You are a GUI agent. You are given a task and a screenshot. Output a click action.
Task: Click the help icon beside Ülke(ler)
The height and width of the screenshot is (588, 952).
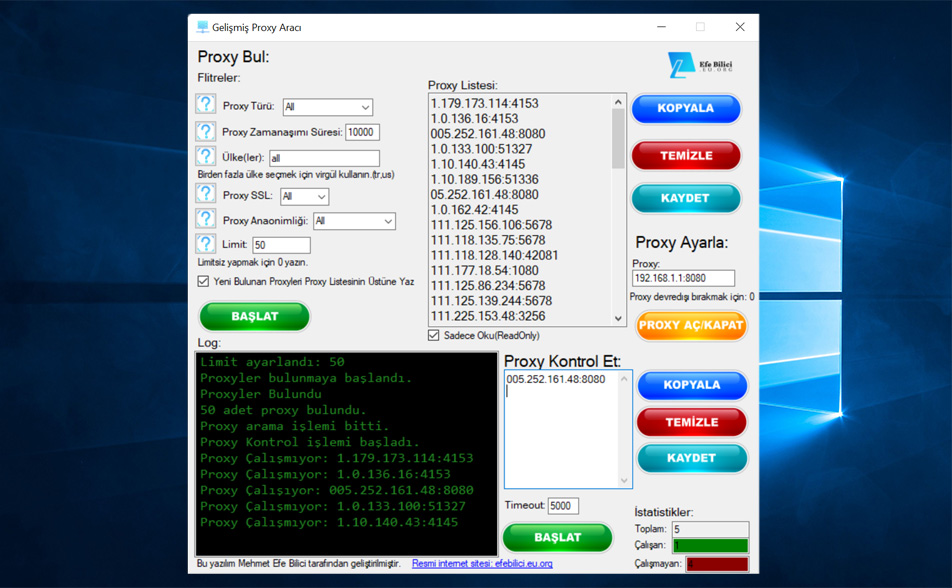[x=205, y=157]
